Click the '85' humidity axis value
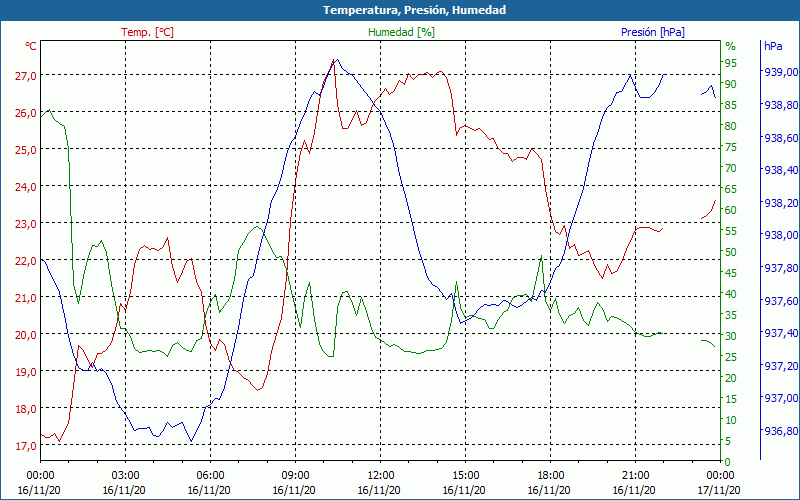The image size is (800, 500). 731,105
